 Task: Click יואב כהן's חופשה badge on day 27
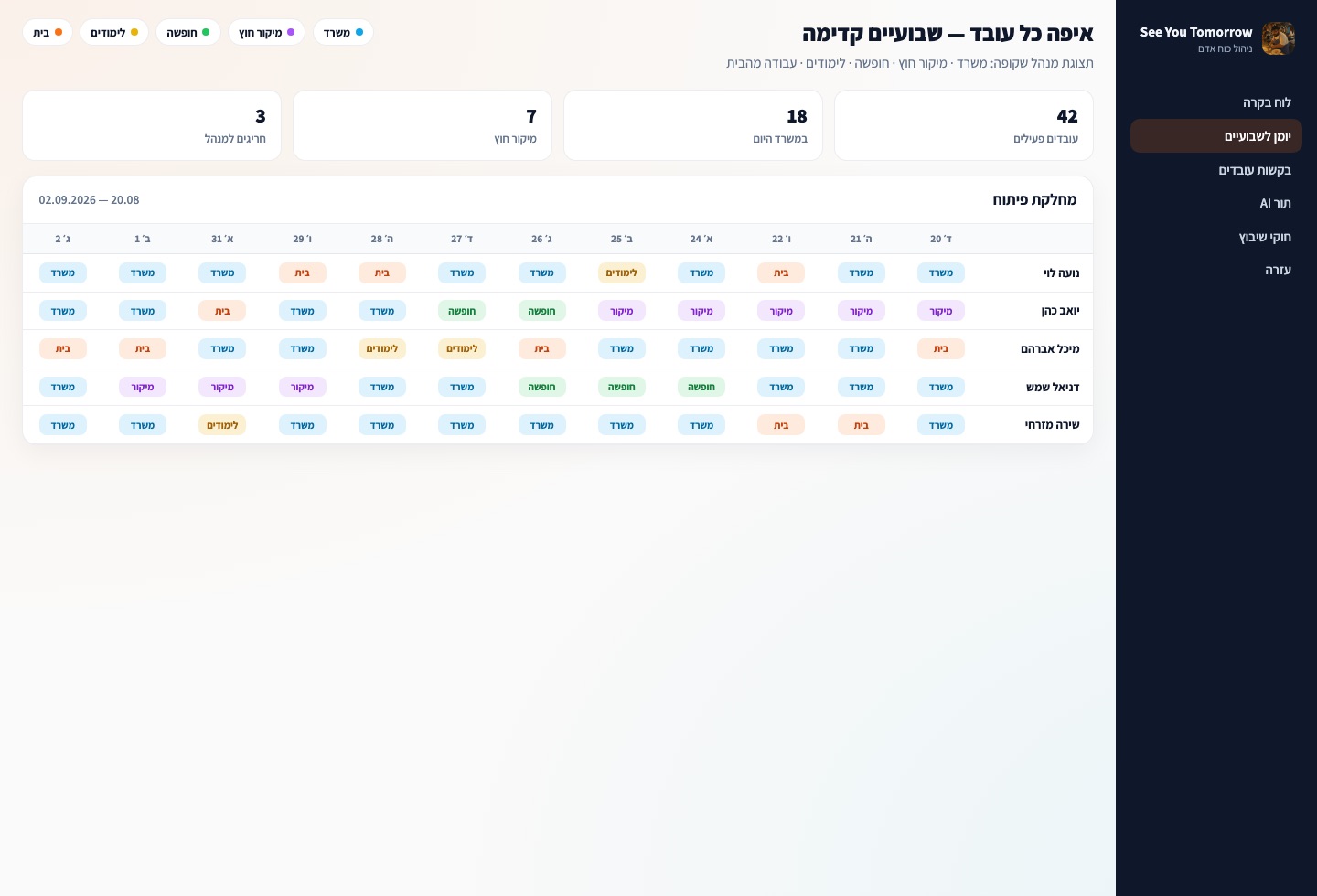[462, 311]
